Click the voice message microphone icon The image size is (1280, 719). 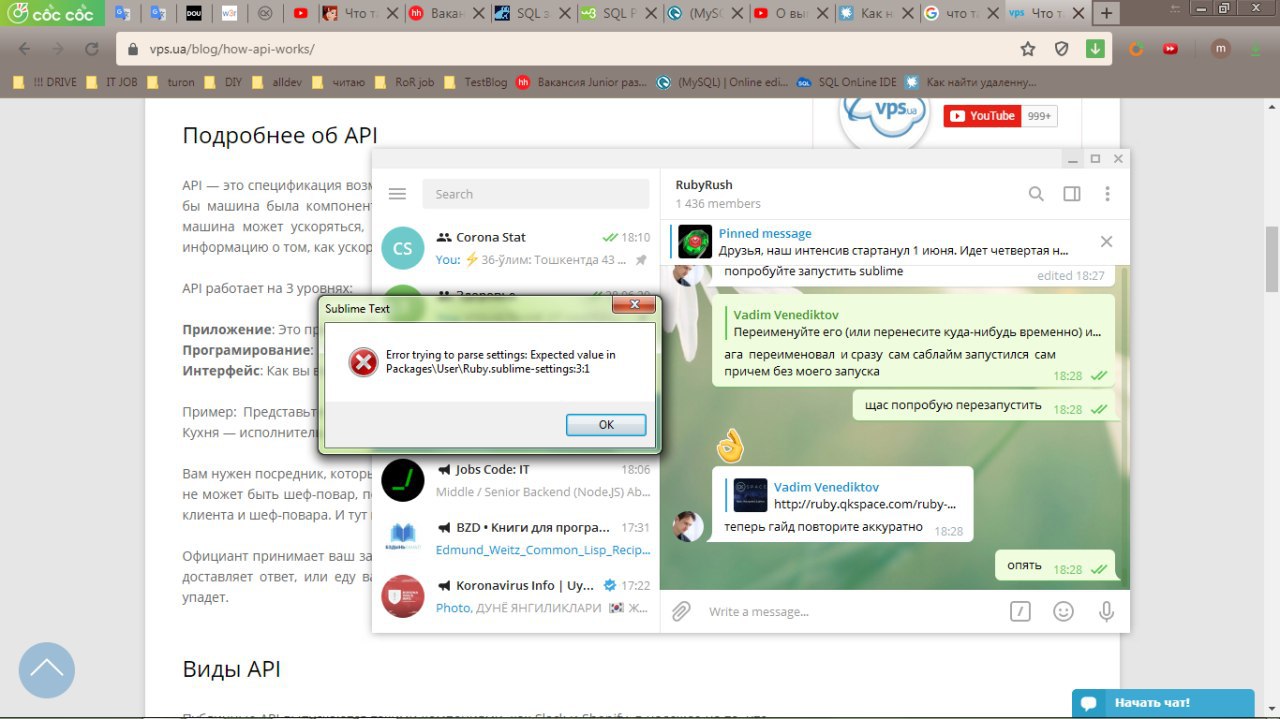(1106, 611)
